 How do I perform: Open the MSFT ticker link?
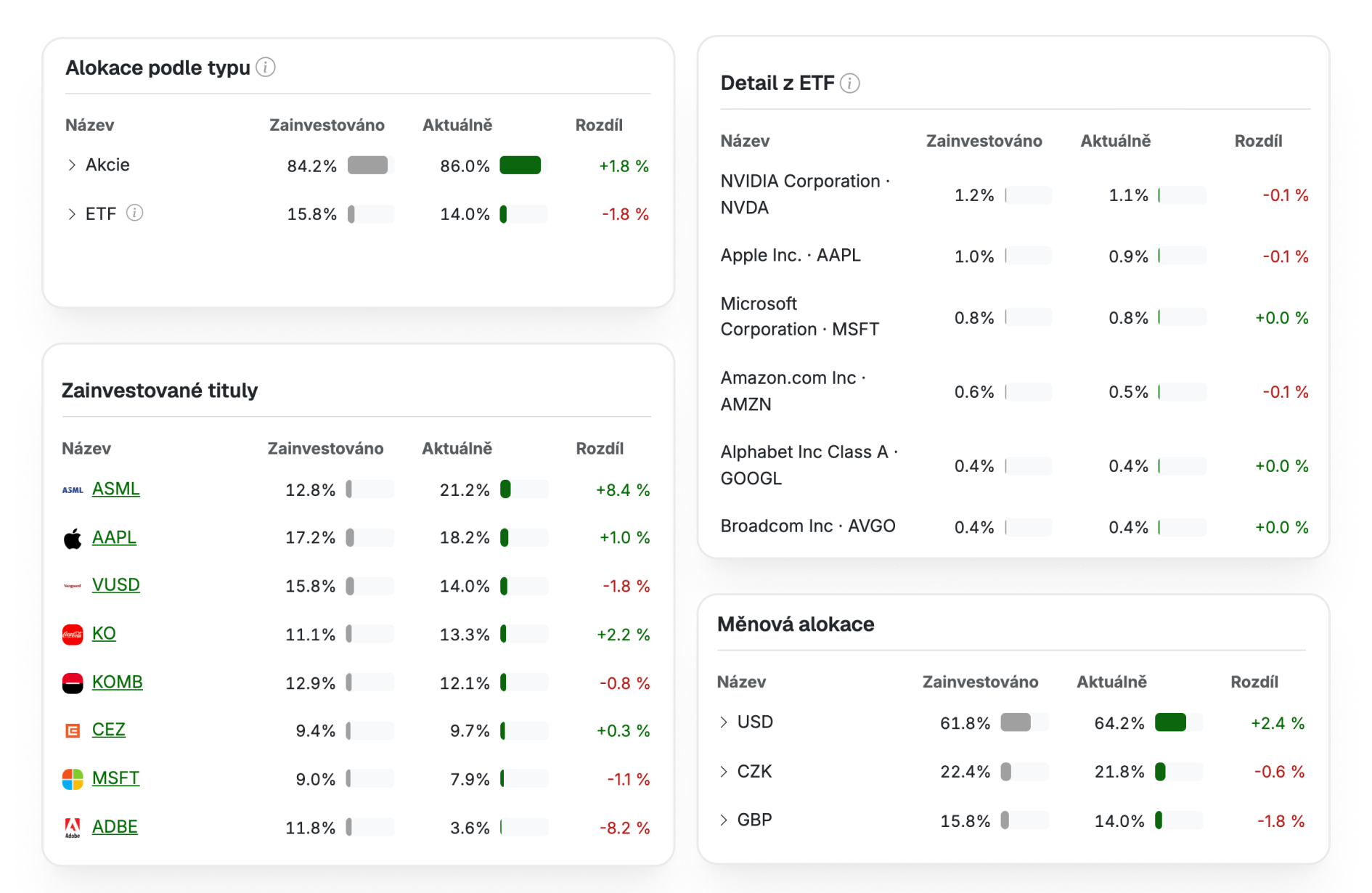click(x=115, y=778)
